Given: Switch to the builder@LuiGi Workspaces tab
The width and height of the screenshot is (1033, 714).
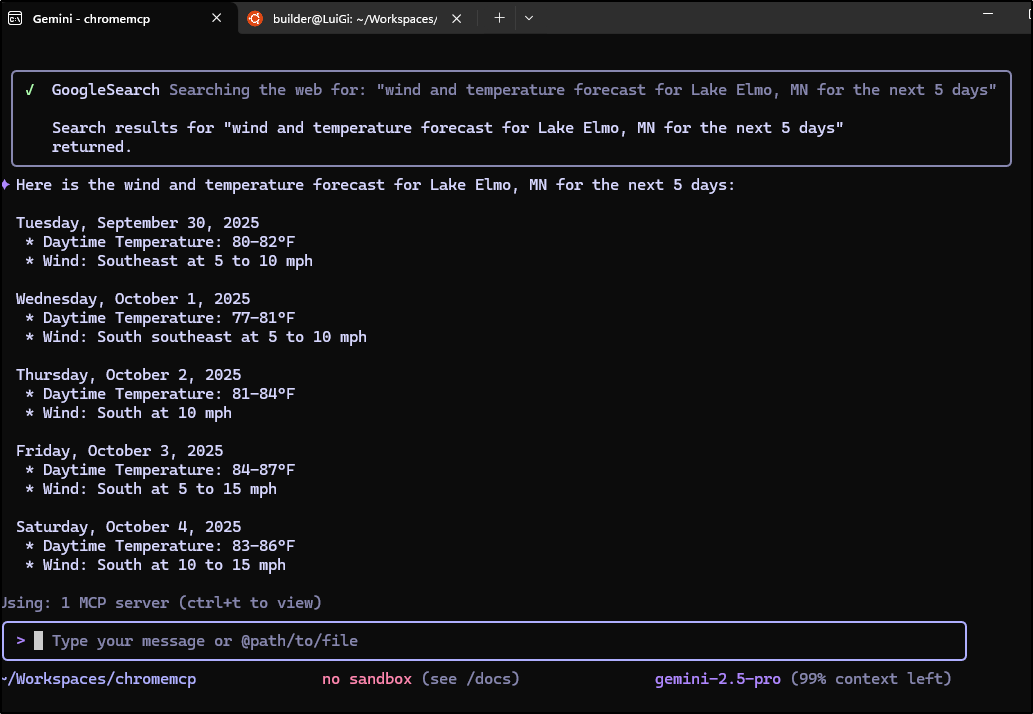Looking at the screenshot, I should (355, 19).
